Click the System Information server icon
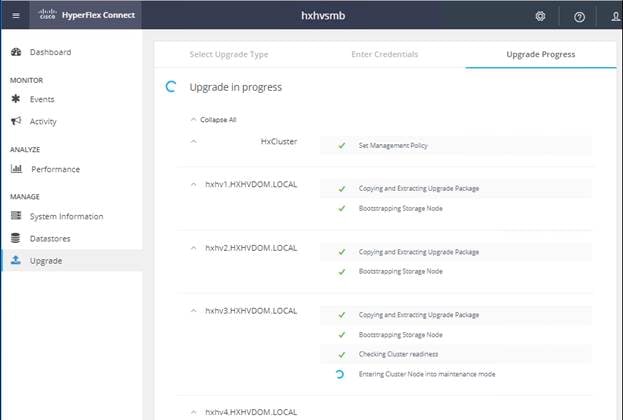The image size is (623, 420). pos(16,215)
